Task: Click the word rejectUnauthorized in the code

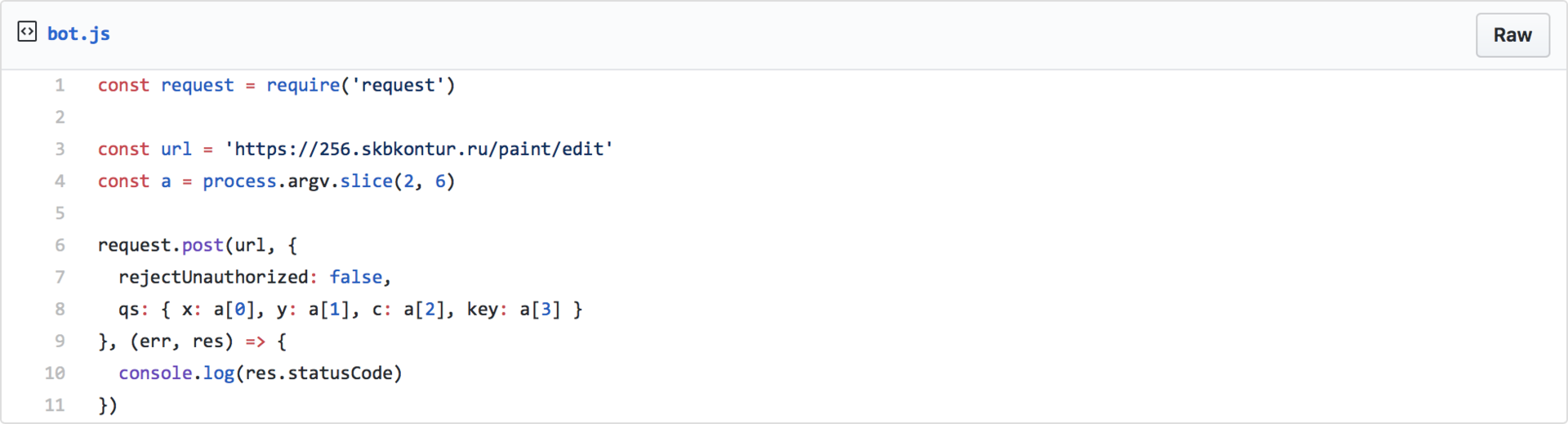Action: pos(213,277)
